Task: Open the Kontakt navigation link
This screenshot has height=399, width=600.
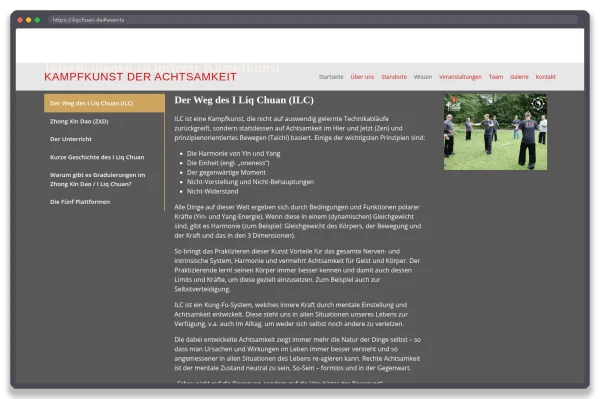Action: [545, 77]
